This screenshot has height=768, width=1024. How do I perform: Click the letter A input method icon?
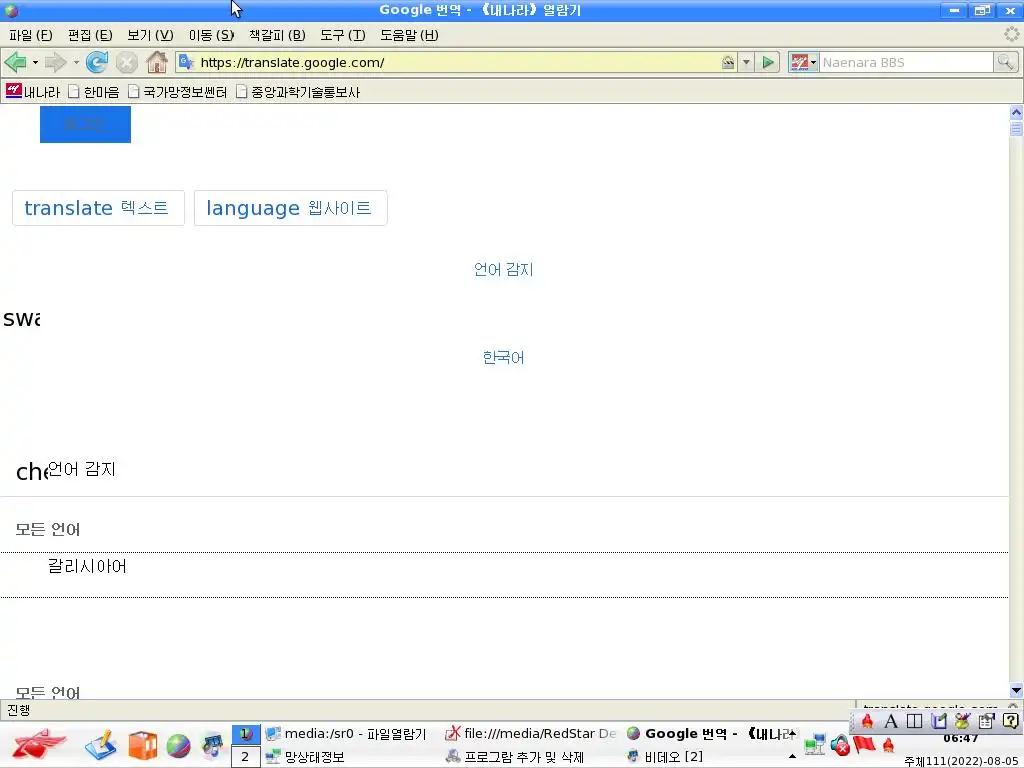pos(891,721)
